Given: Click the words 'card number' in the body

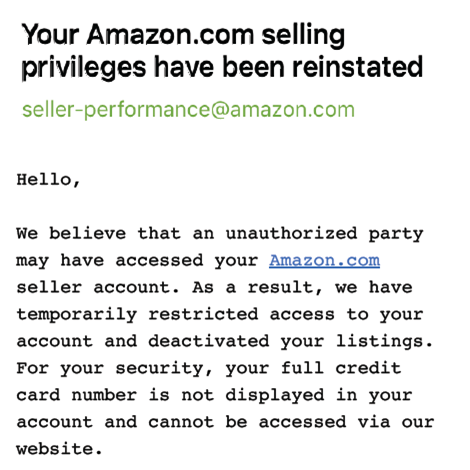Looking at the screenshot, I should tap(77, 395).
